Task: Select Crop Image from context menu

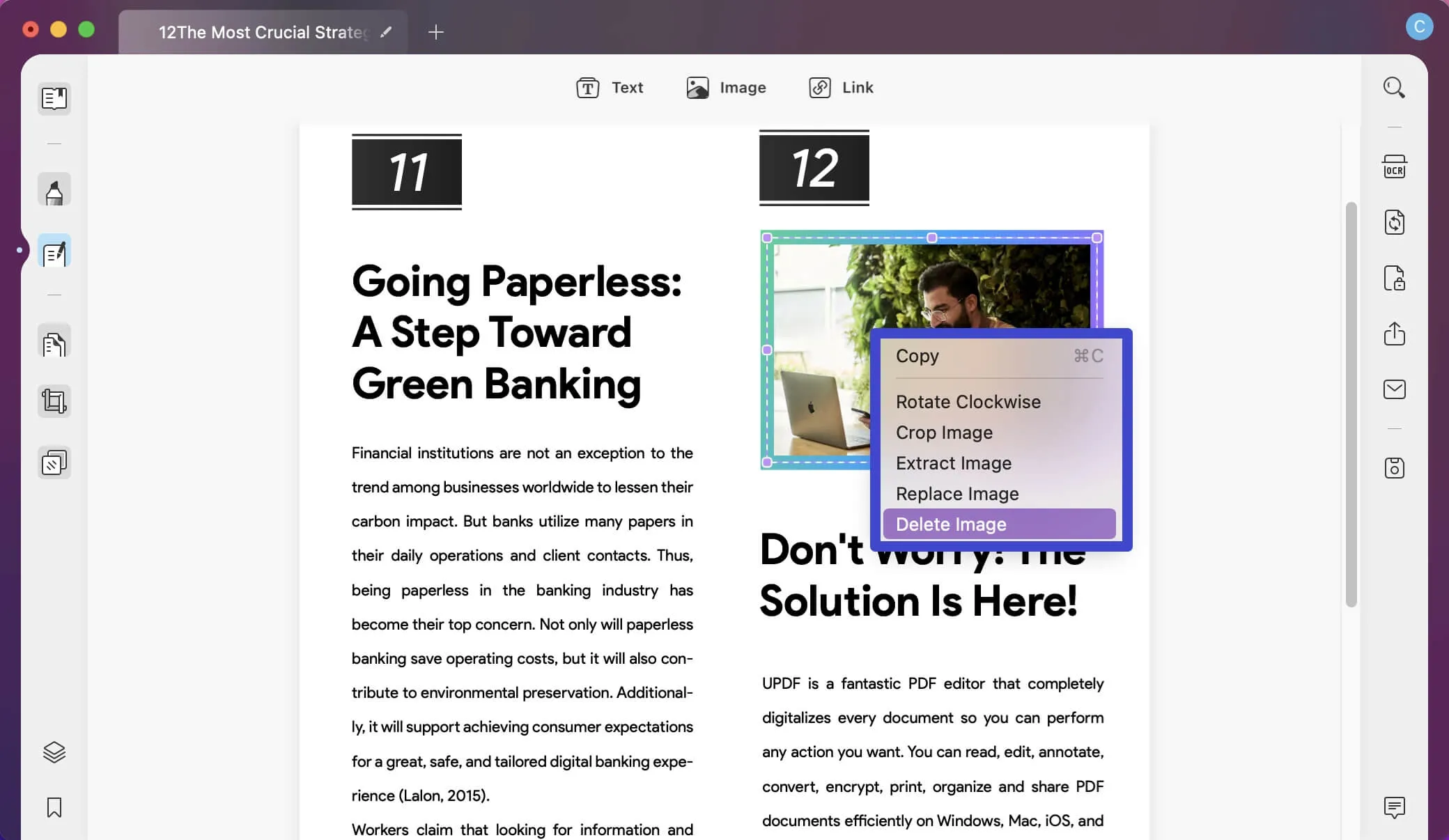Action: click(x=944, y=432)
